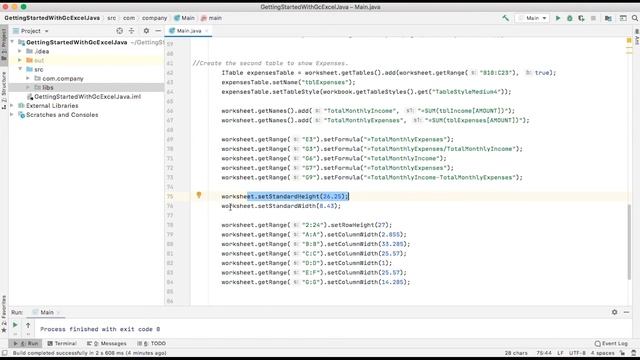This screenshot has height=360, width=640.
Task: Open the Run tool window tab
Action: [26, 343]
